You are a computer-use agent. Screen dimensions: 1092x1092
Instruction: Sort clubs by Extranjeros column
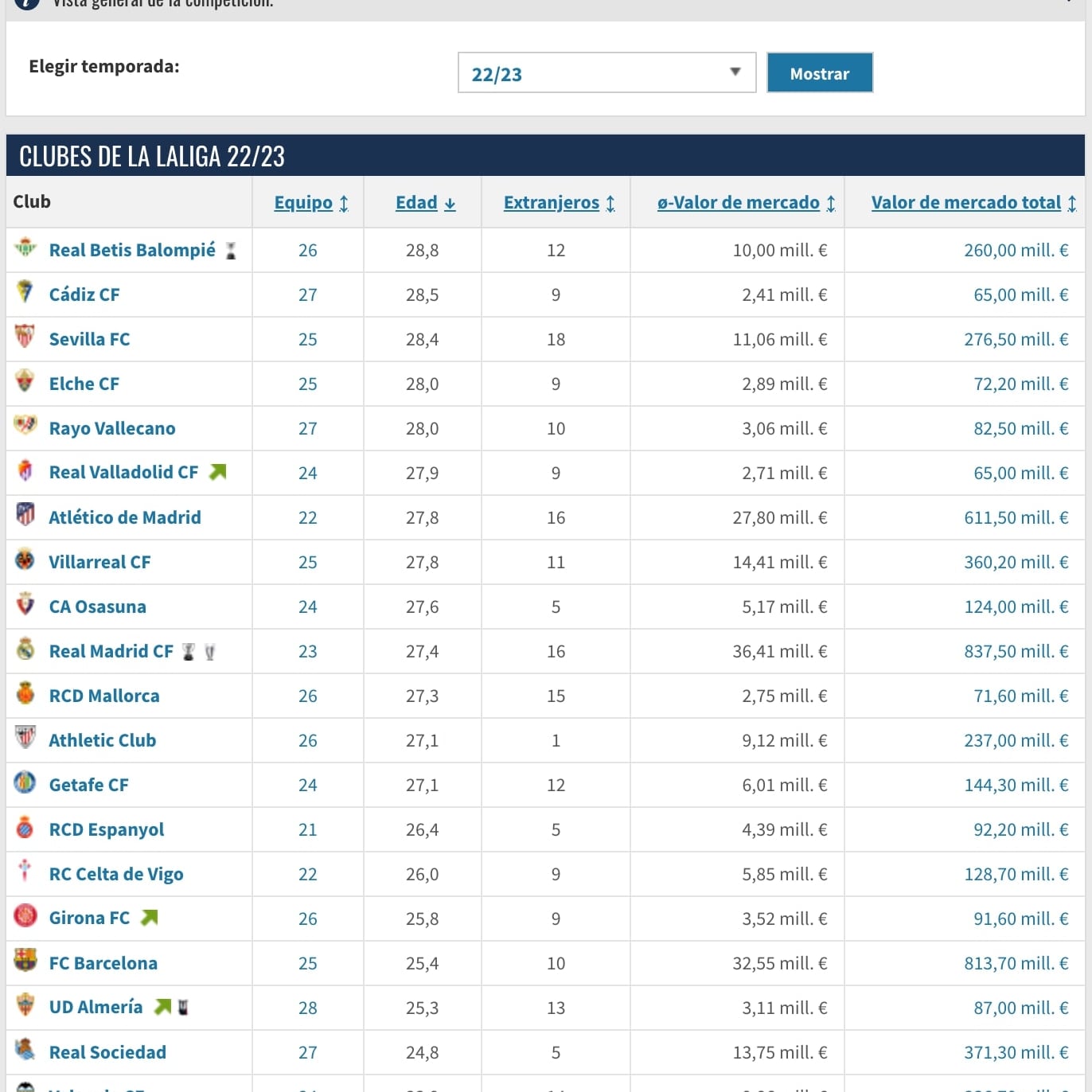click(x=559, y=203)
